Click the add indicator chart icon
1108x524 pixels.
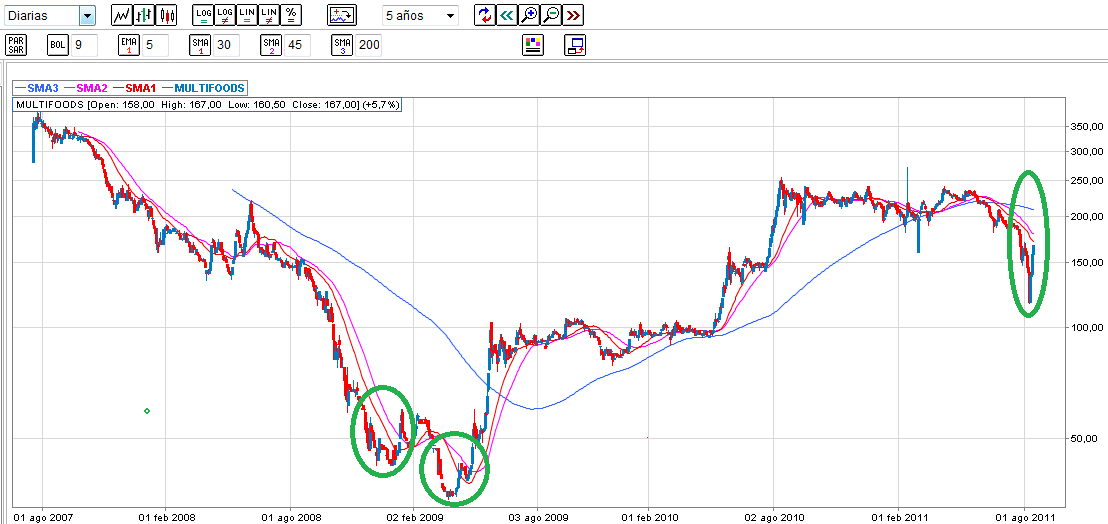[x=343, y=15]
